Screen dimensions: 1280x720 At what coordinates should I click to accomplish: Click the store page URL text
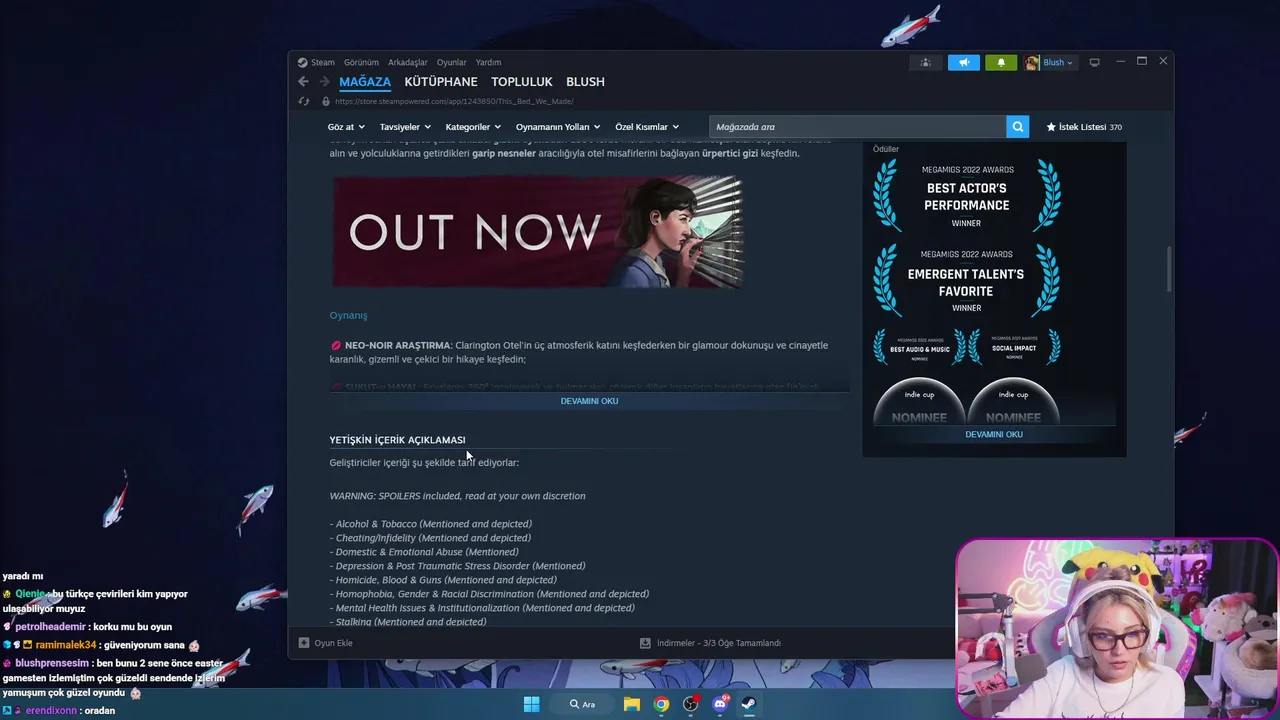point(454,101)
